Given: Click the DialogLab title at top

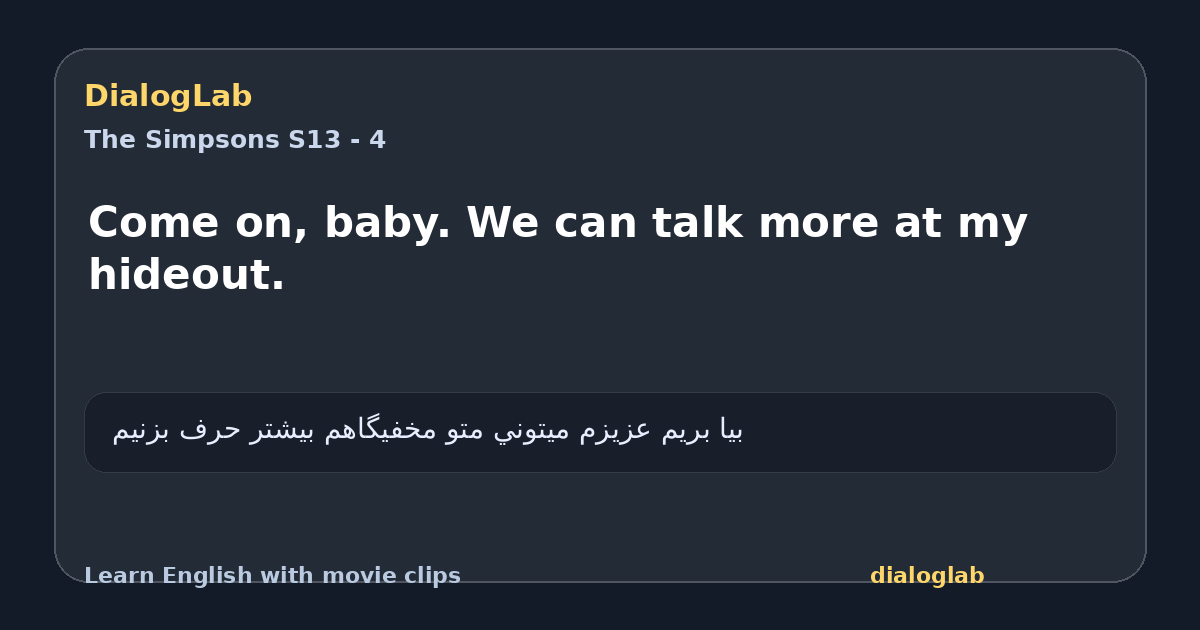Looking at the screenshot, I should click(x=168, y=96).
